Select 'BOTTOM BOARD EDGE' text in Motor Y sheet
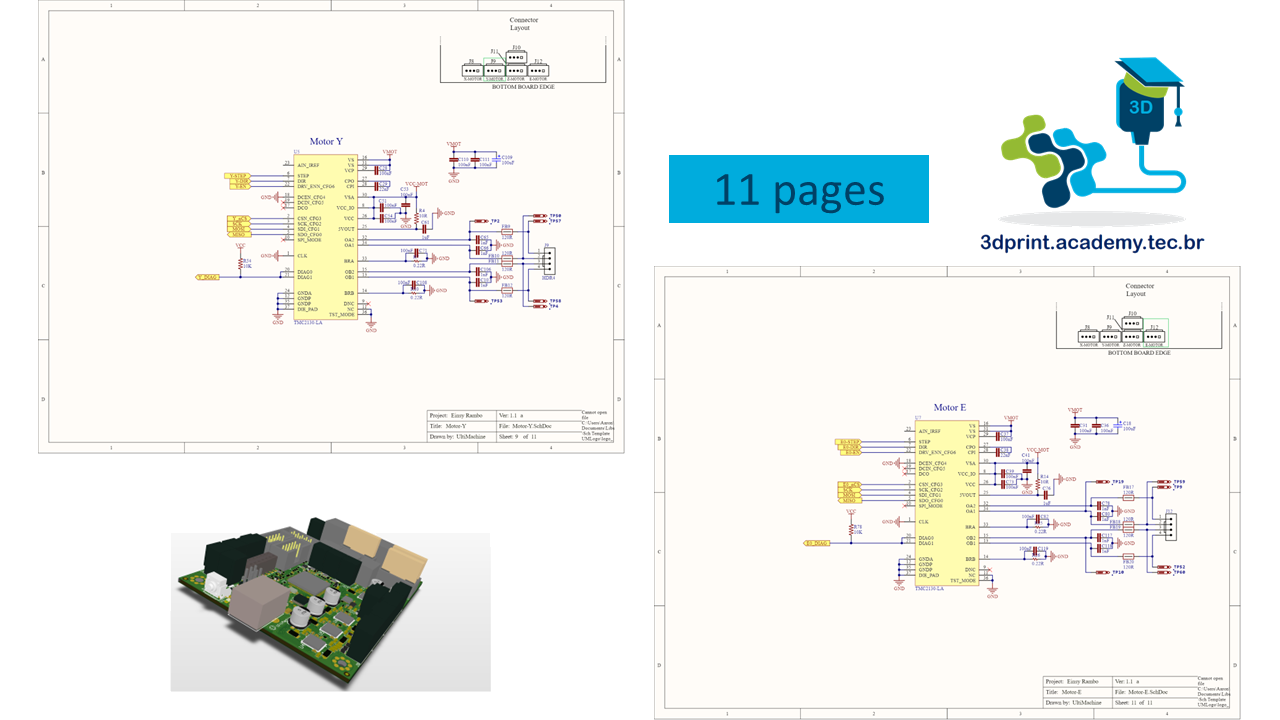Image resolution: width=1280 pixels, height=720 pixels. pos(523,87)
